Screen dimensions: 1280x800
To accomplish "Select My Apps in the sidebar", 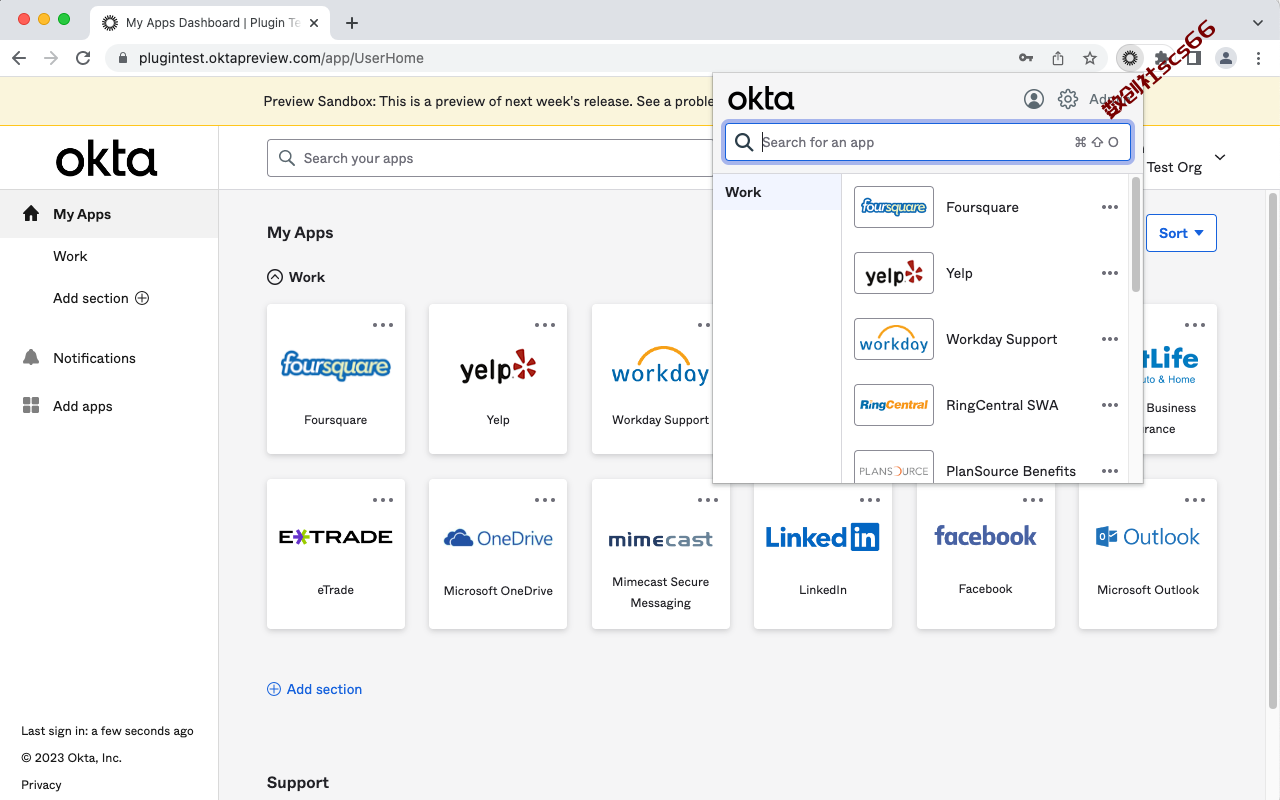I will (109, 214).
